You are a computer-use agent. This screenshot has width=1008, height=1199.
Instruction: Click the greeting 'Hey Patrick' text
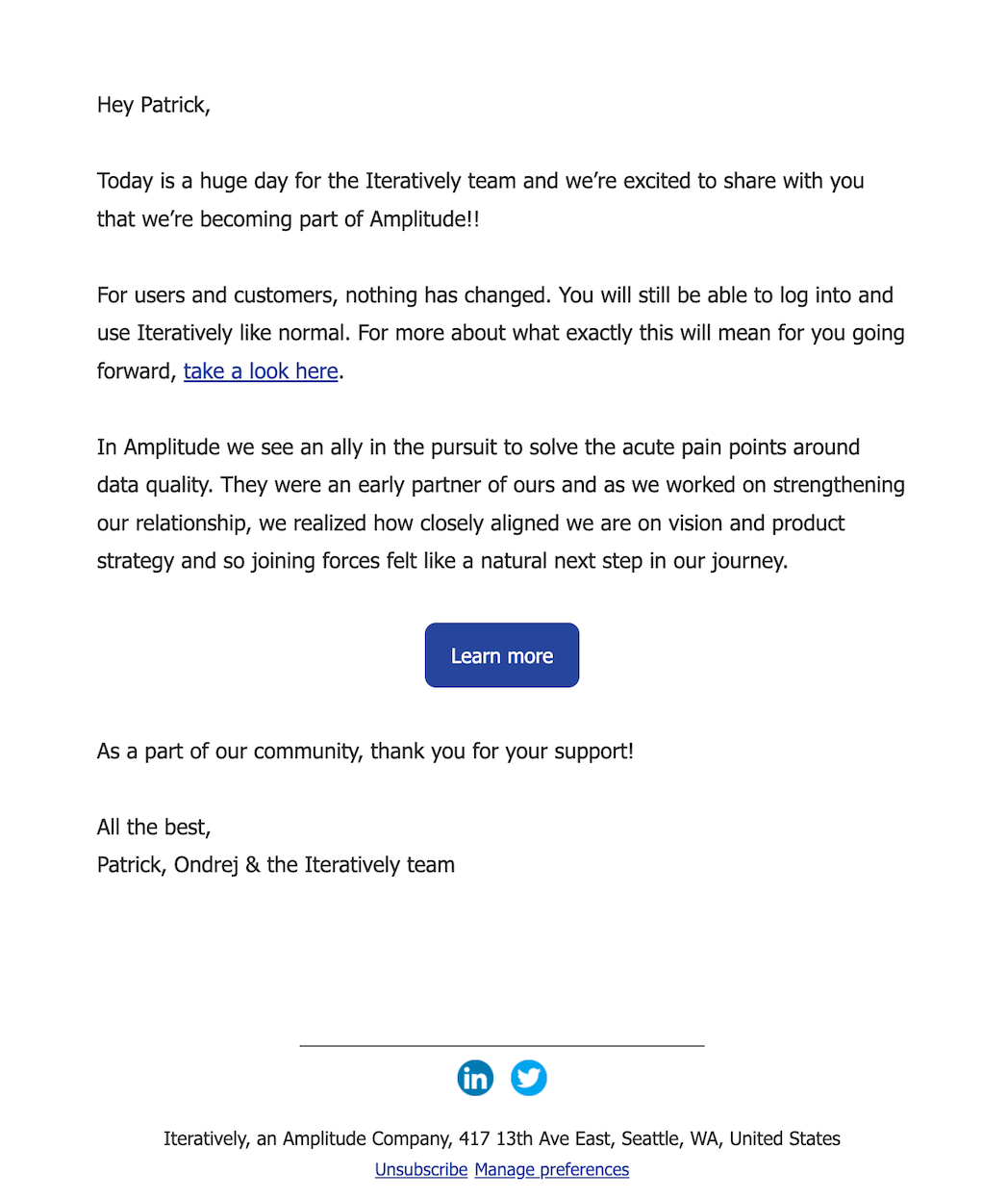click(153, 104)
